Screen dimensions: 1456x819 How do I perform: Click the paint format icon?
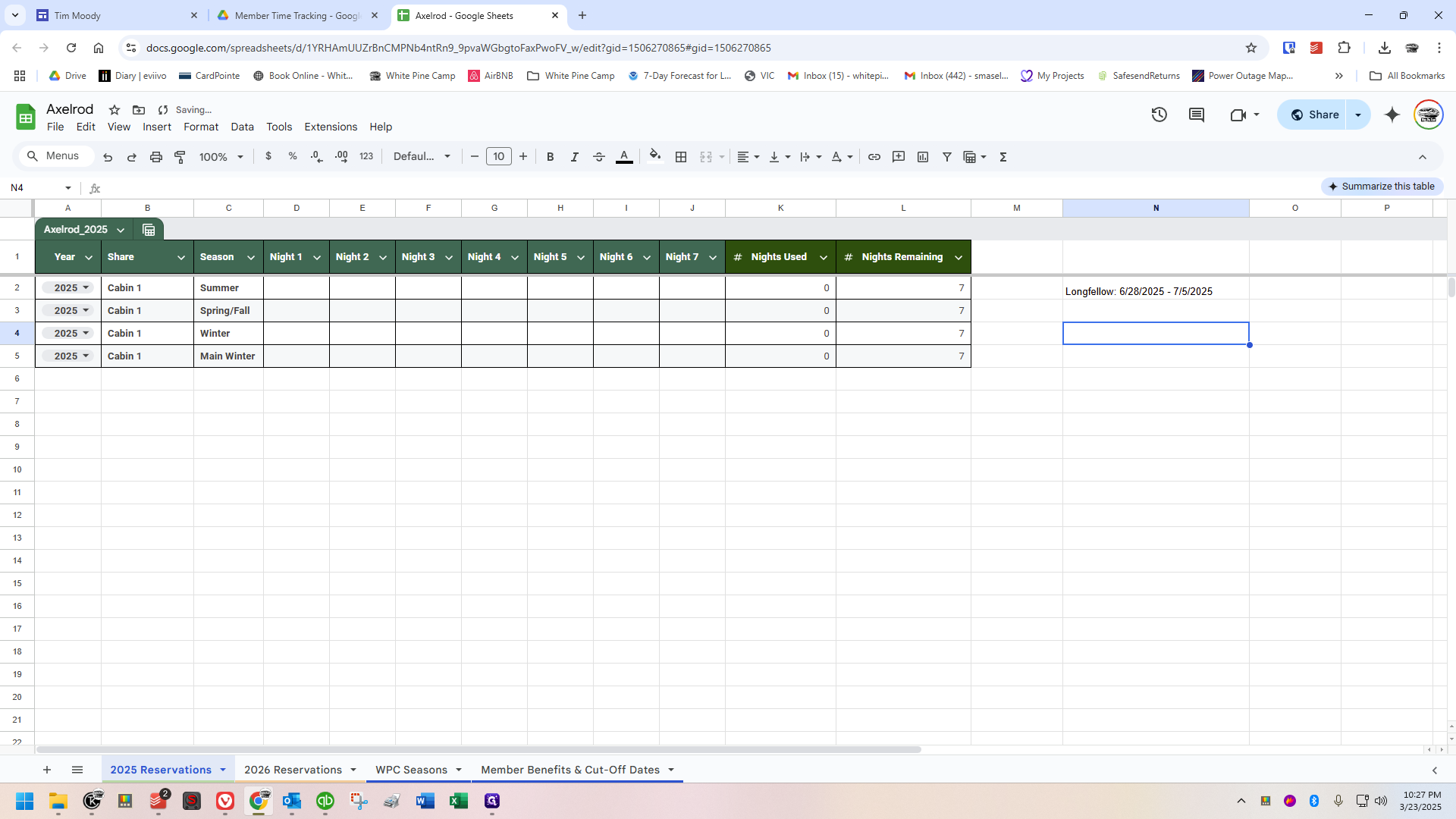180,157
